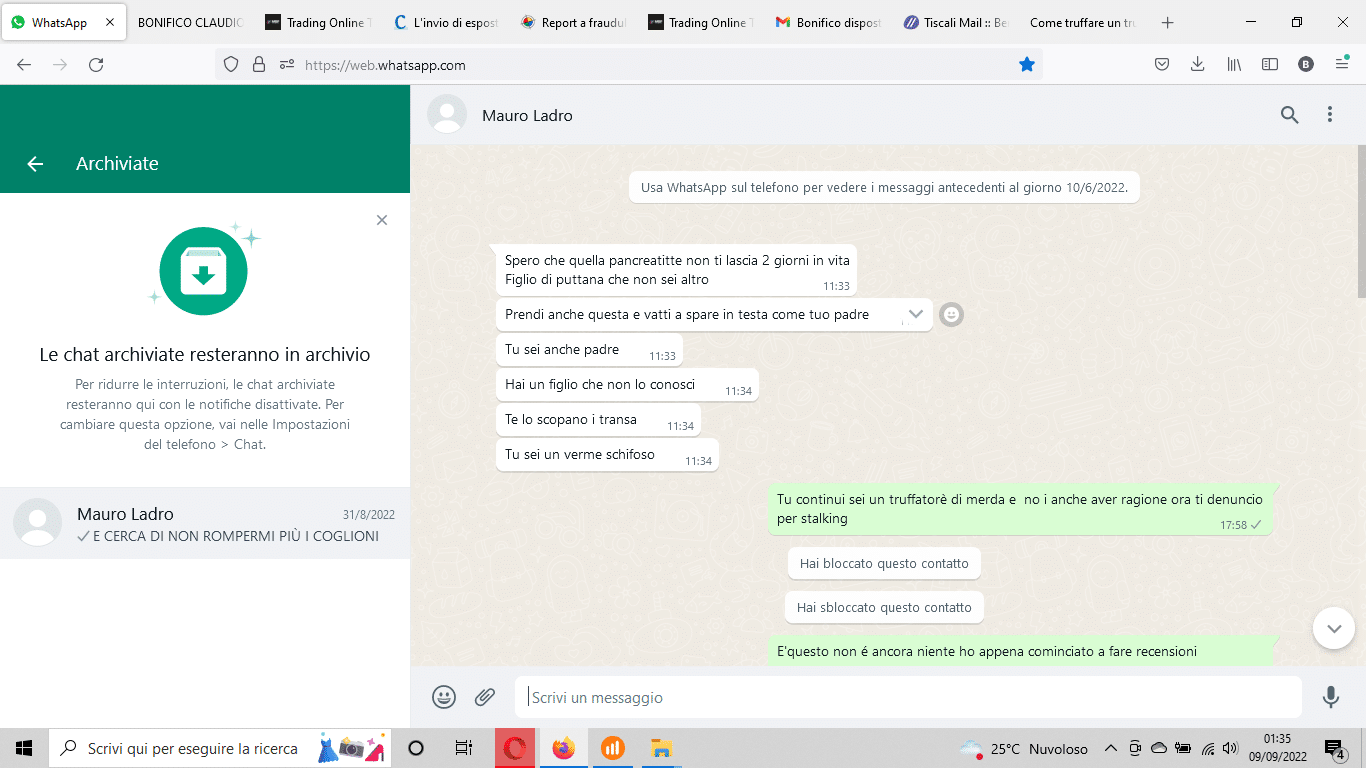
Task: Click message 'Te lo scopano i transa'
Action: [x=598, y=420]
